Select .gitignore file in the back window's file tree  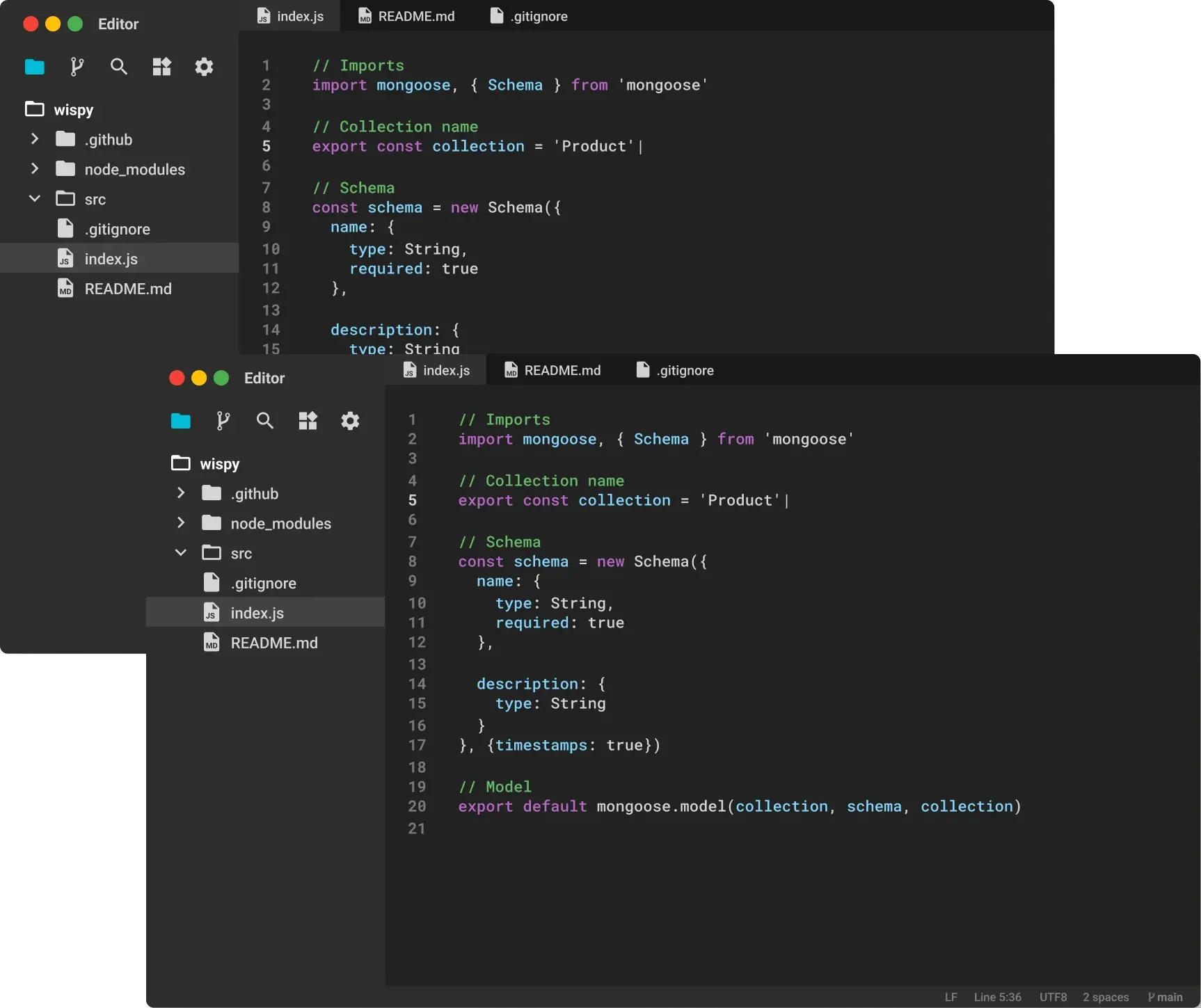tap(117, 230)
